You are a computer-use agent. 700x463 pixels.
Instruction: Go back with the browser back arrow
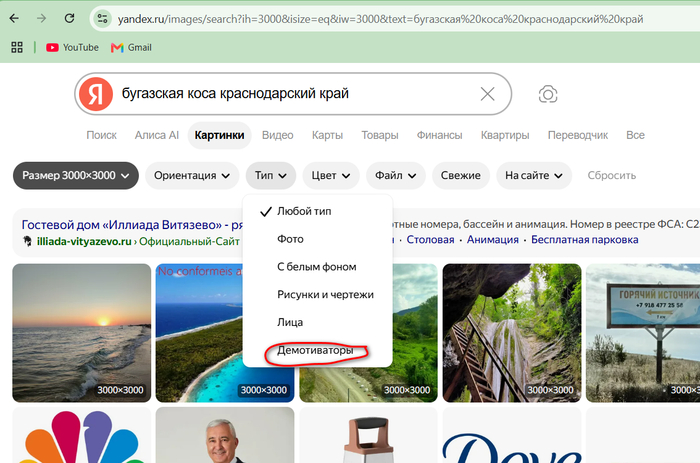14,19
